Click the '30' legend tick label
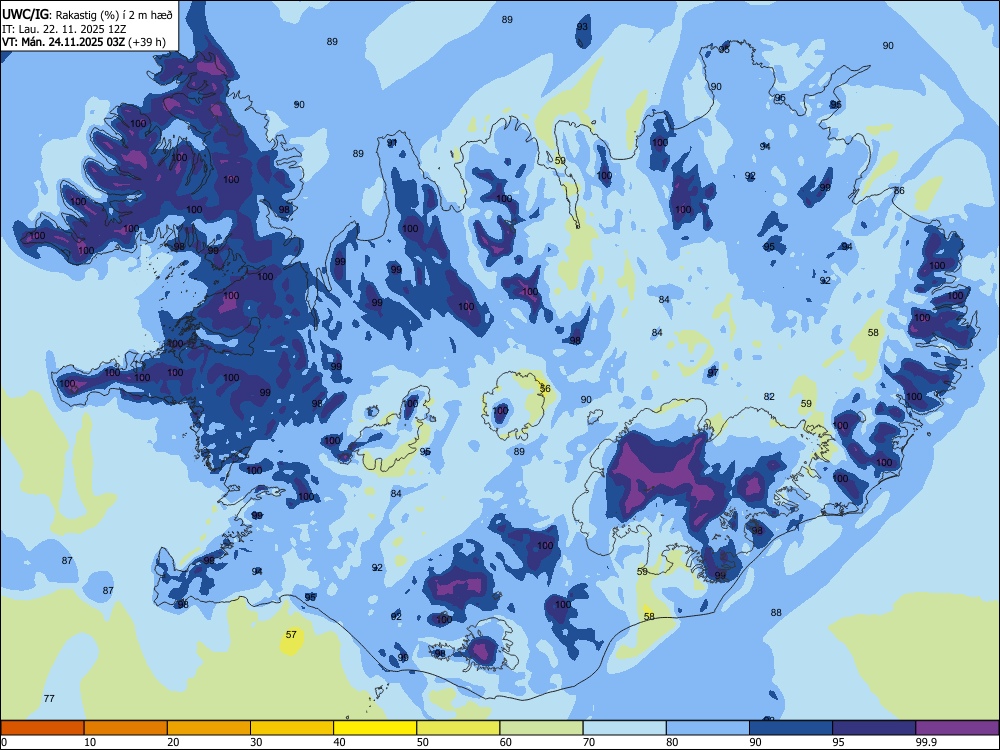Screen dimensions: 1000x750 256,742
